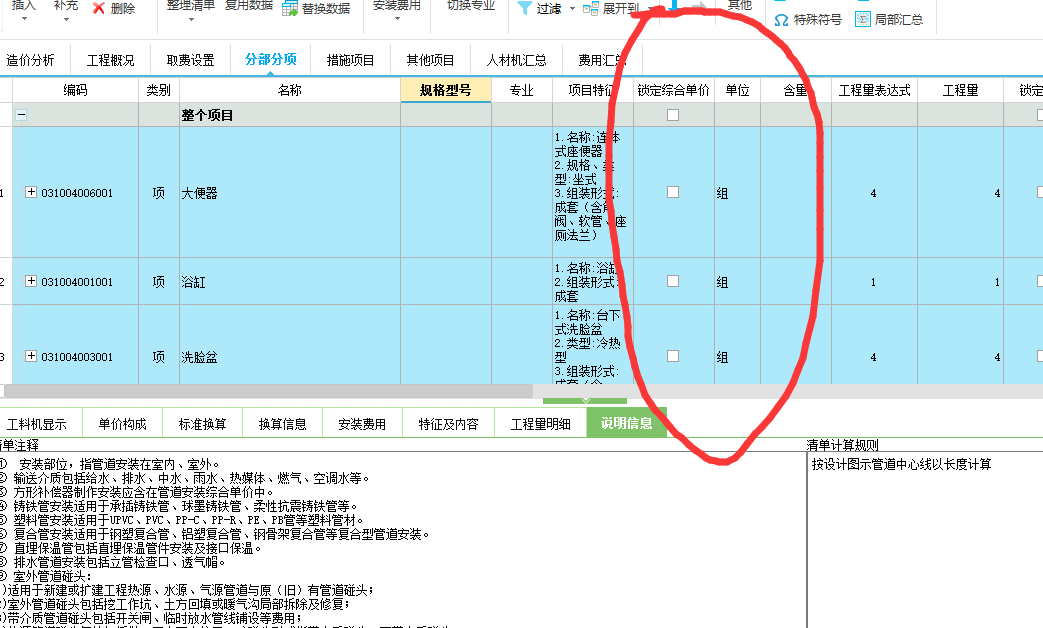Click the 类别 column header
The width and height of the screenshot is (1043, 628).
pyautogui.click(x=158, y=90)
